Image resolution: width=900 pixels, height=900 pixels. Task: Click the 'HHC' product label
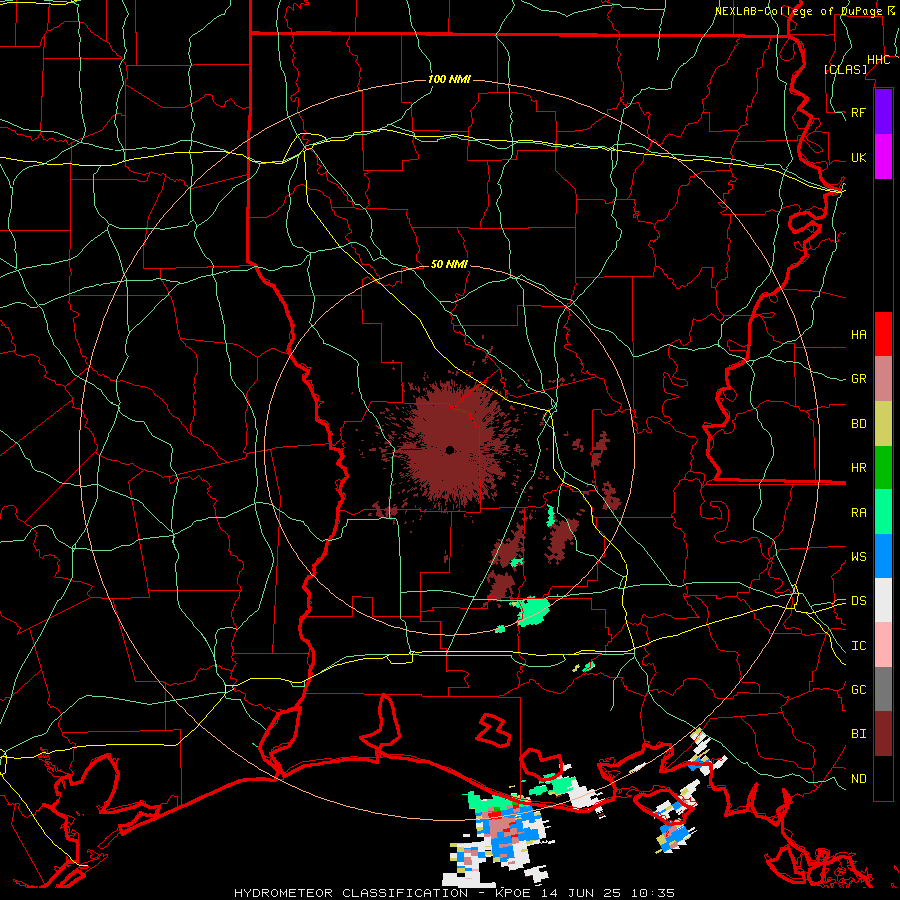point(879,60)
